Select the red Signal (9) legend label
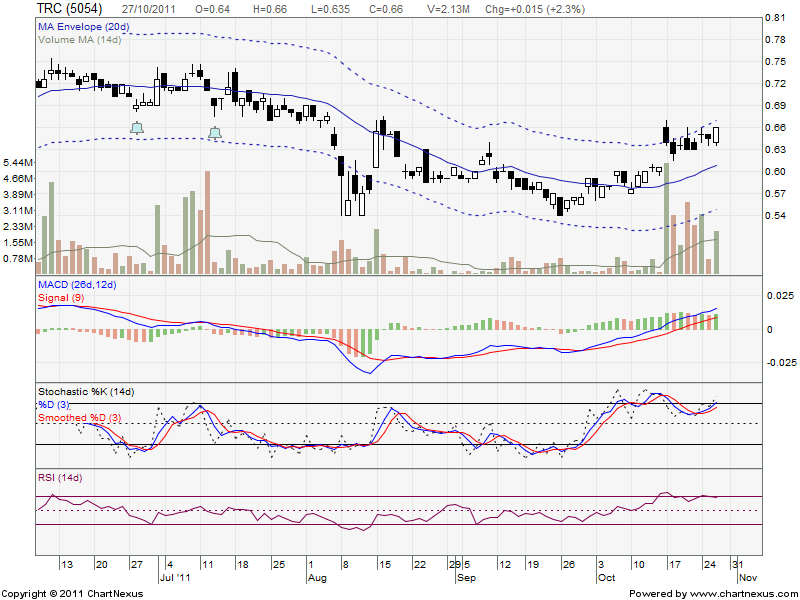The width and height of the screenshot is (800, 600). tap(61, 299)
